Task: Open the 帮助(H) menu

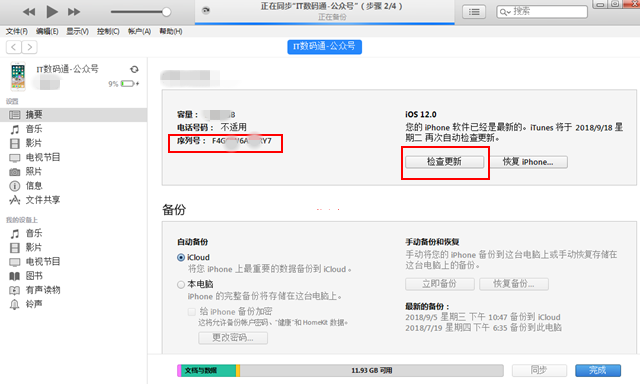Action: pyautogui.click(x=171, y=31)
